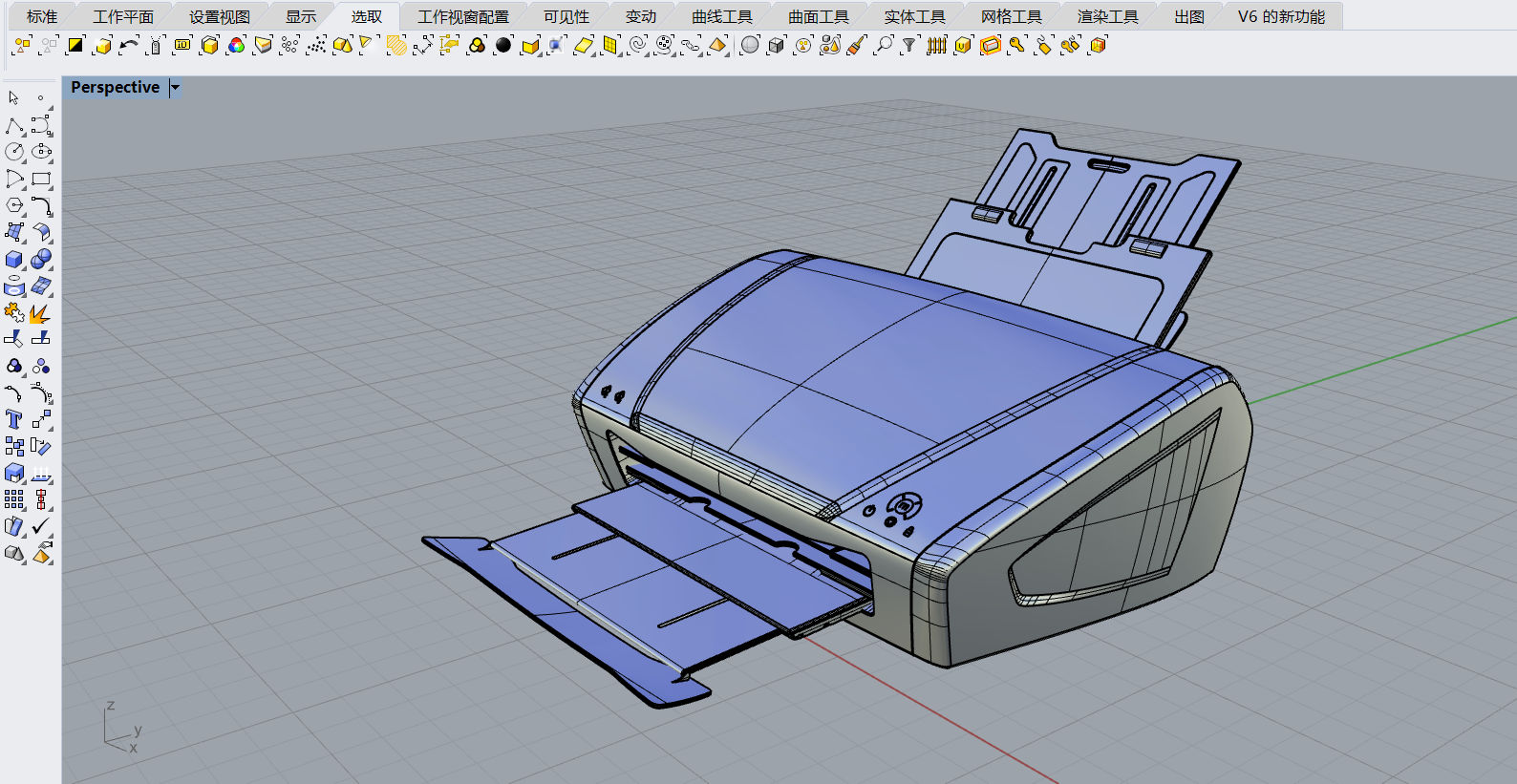The width and height of the screenshot is (1517, 784).
Task: Select the Text tool T icon
Action: [14, 419]
